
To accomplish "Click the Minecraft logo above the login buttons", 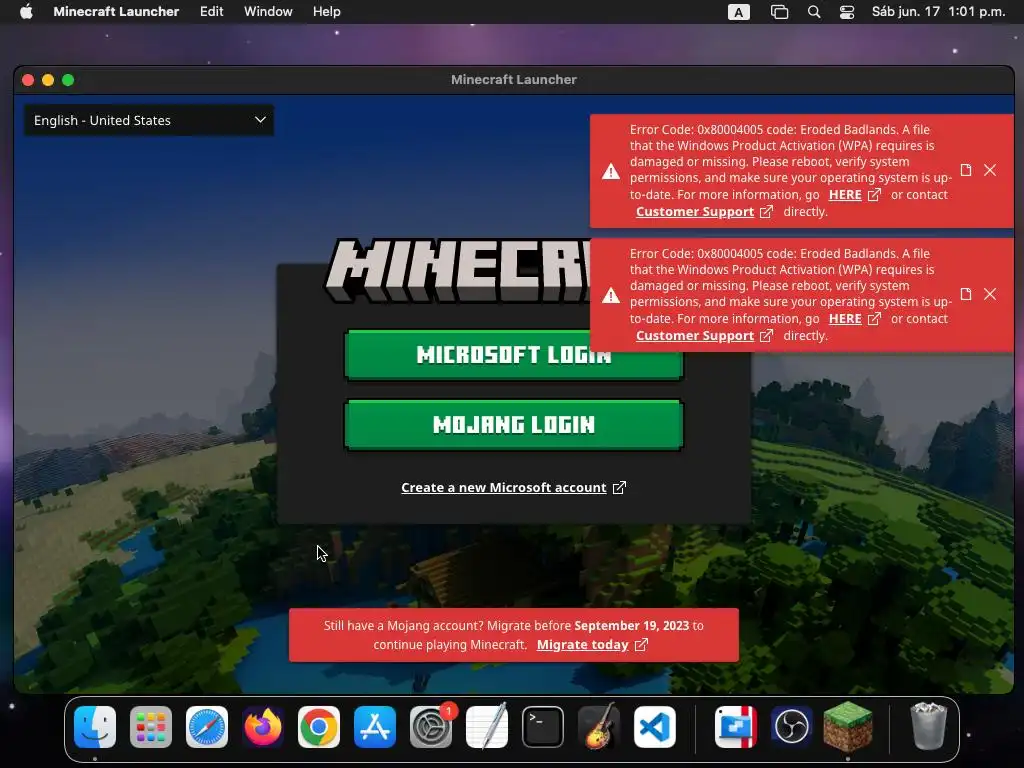I will pos(457,271).
